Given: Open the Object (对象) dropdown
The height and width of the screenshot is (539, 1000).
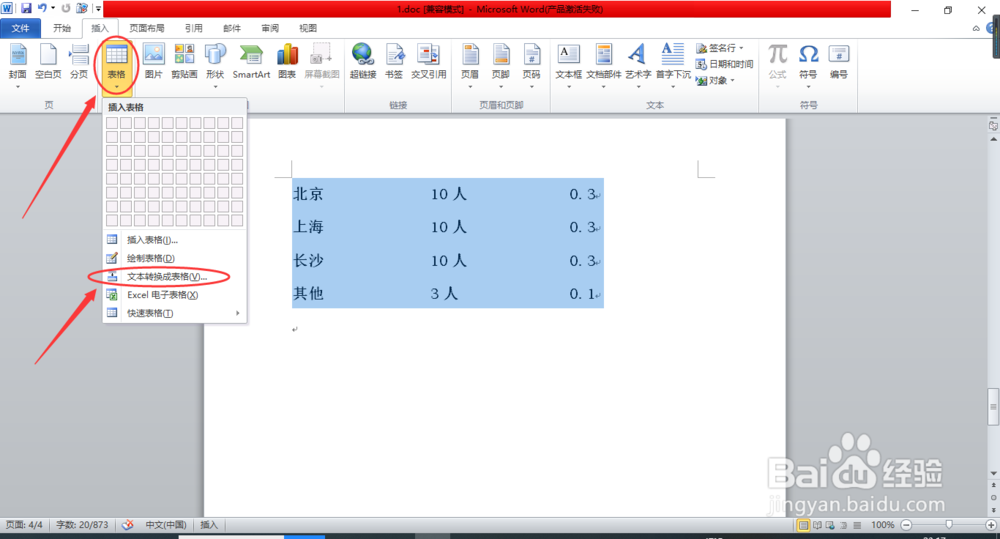Looking at the screenshot, I should point(716,80).
